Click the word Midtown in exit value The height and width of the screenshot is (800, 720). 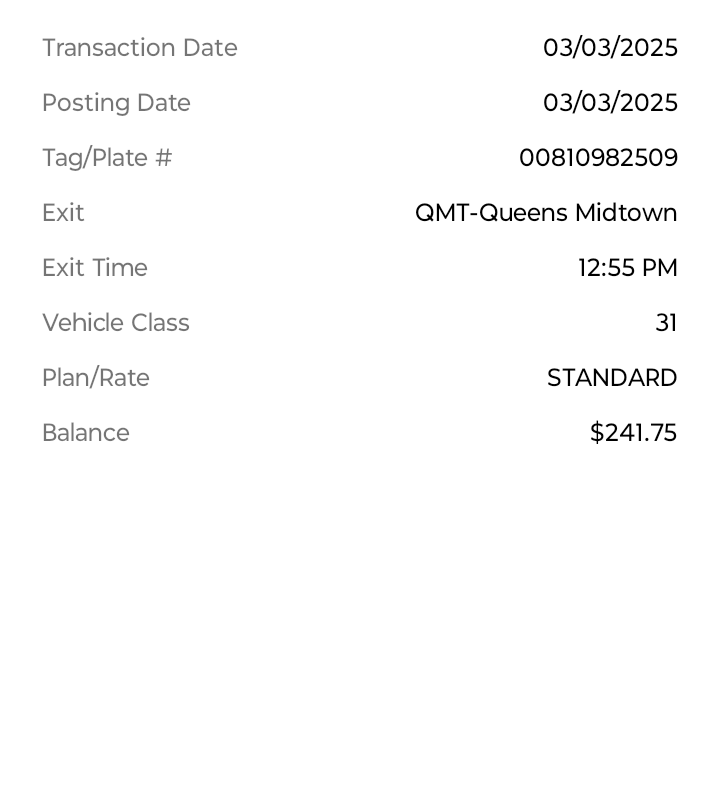point(627,213)
